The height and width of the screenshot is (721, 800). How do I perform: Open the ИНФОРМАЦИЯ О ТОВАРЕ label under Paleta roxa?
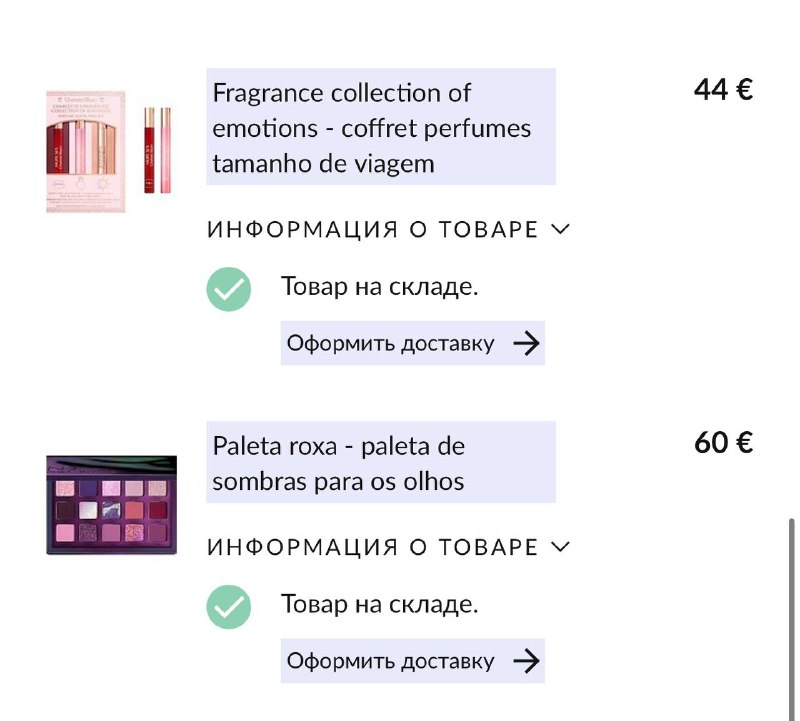click(x=372, y=548)
